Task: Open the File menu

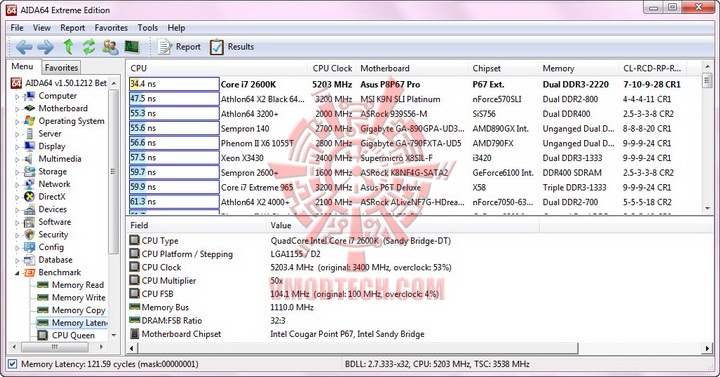Action: [17, 28]
